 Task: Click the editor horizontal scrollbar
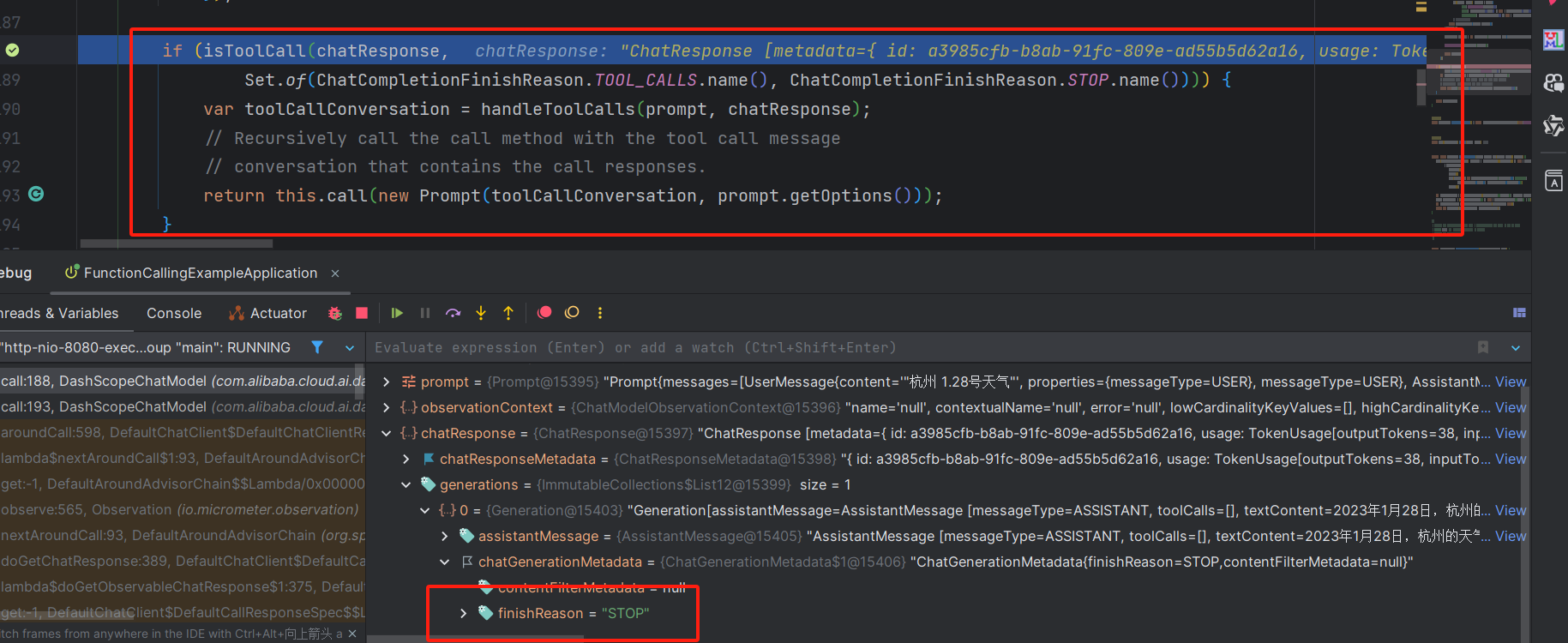tap(177, 243)
